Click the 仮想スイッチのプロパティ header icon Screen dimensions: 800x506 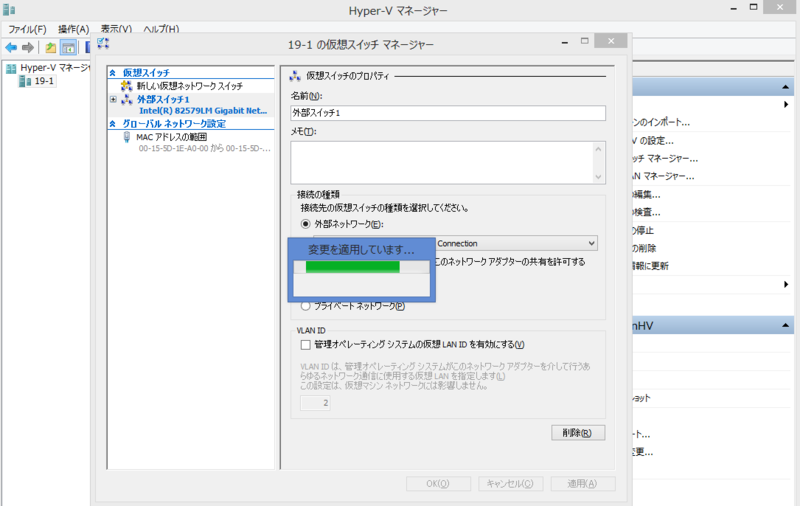pos(295,76)
